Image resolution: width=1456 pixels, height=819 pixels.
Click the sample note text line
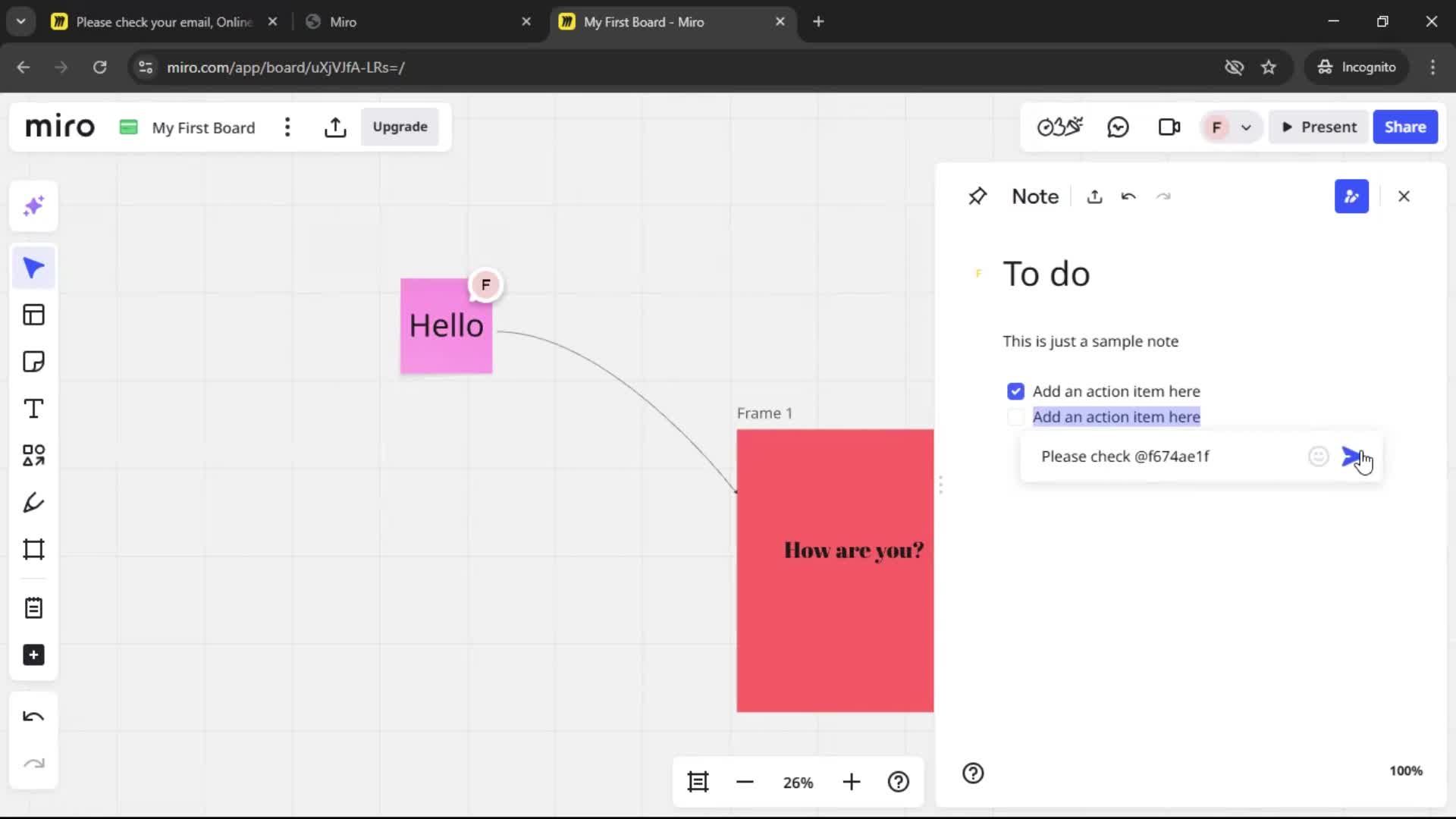1090,341
